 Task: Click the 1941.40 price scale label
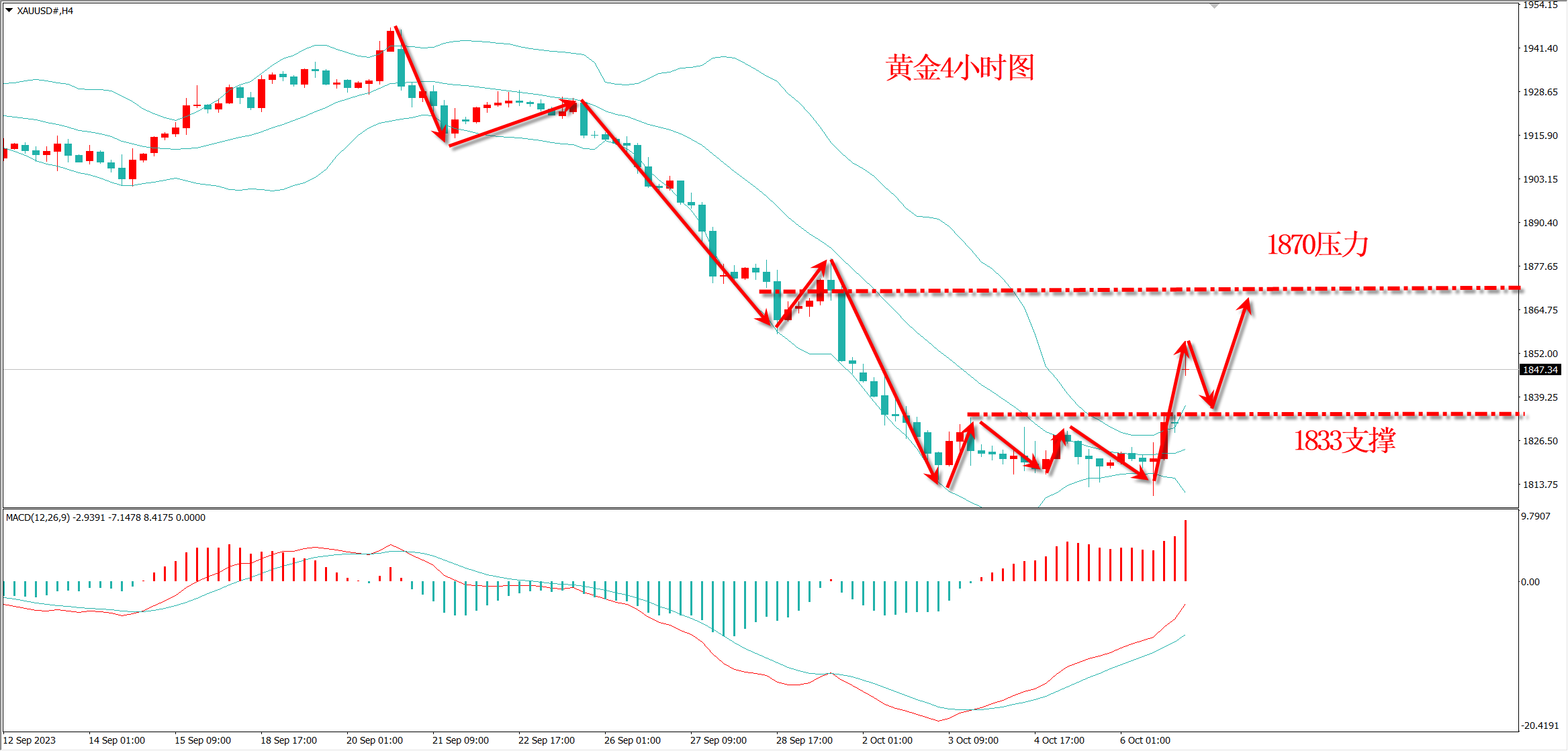pyautogui.click(x=1540, y=48)
